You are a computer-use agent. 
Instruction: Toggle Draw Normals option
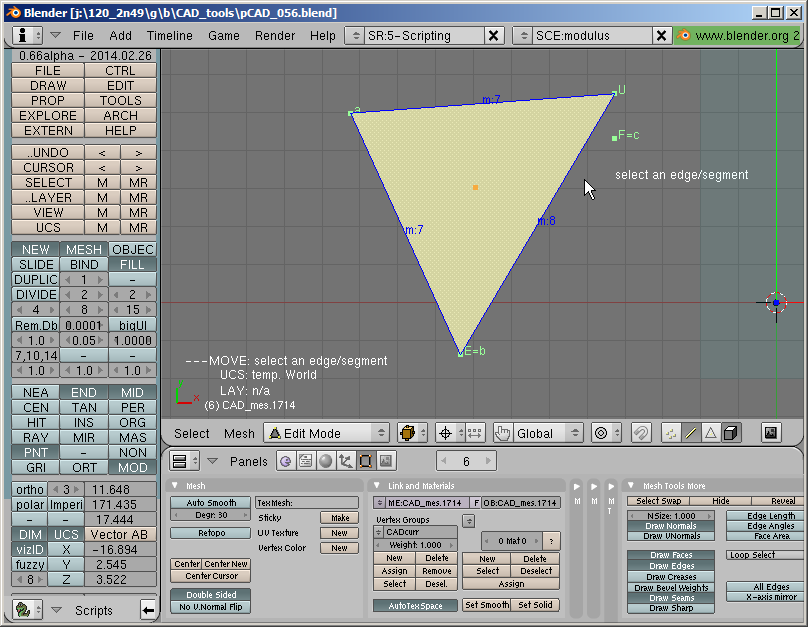(671, 526)
